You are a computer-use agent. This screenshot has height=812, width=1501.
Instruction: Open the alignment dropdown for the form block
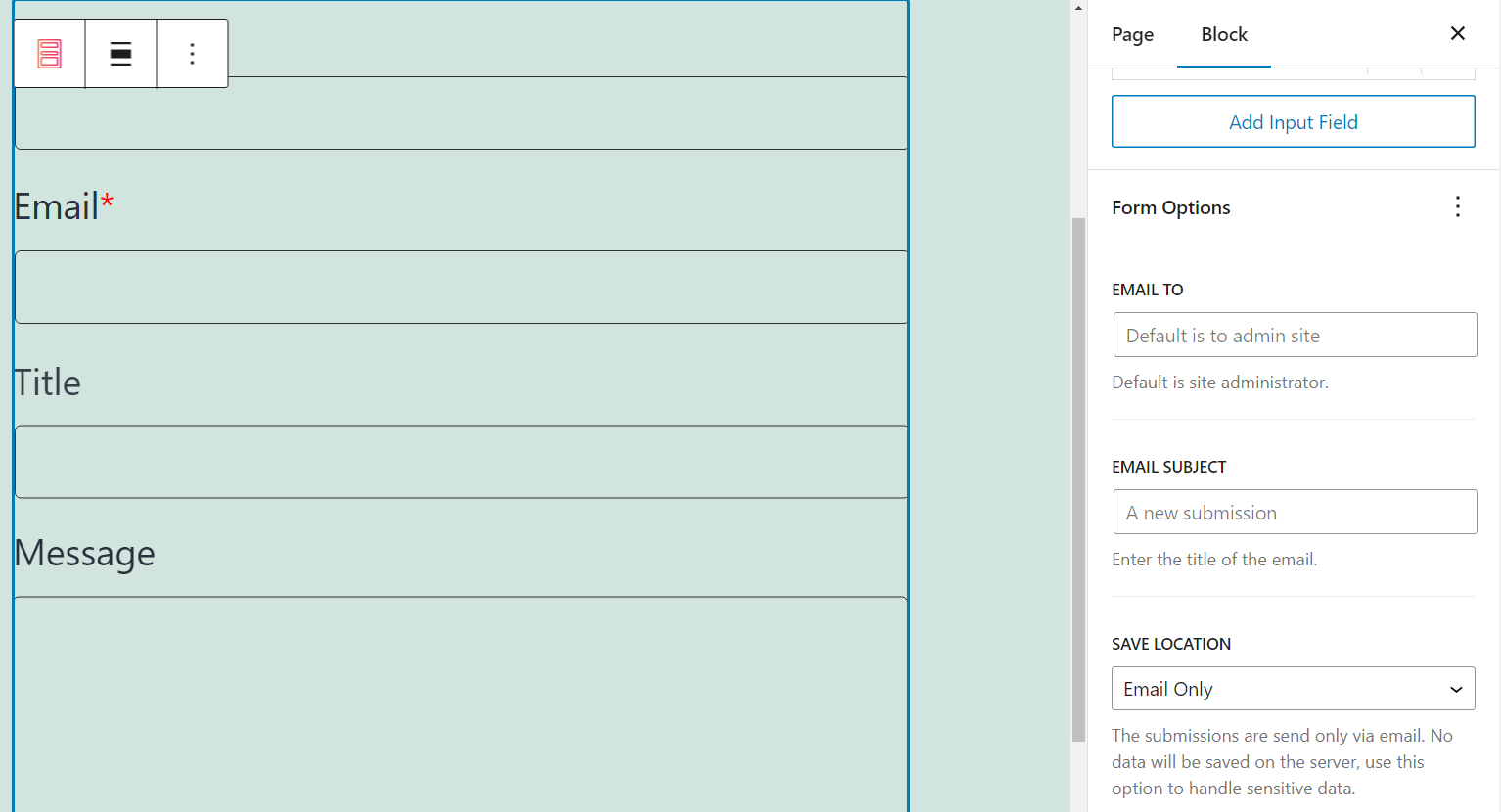click(x=119, y=53)
